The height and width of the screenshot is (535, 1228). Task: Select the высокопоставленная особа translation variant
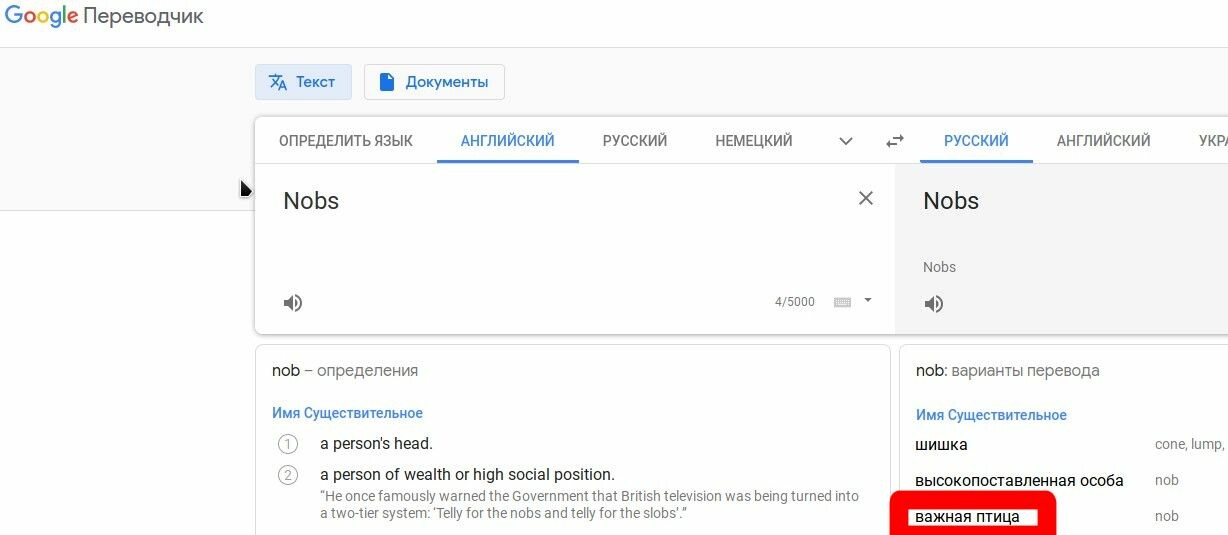pos(1019,481)
